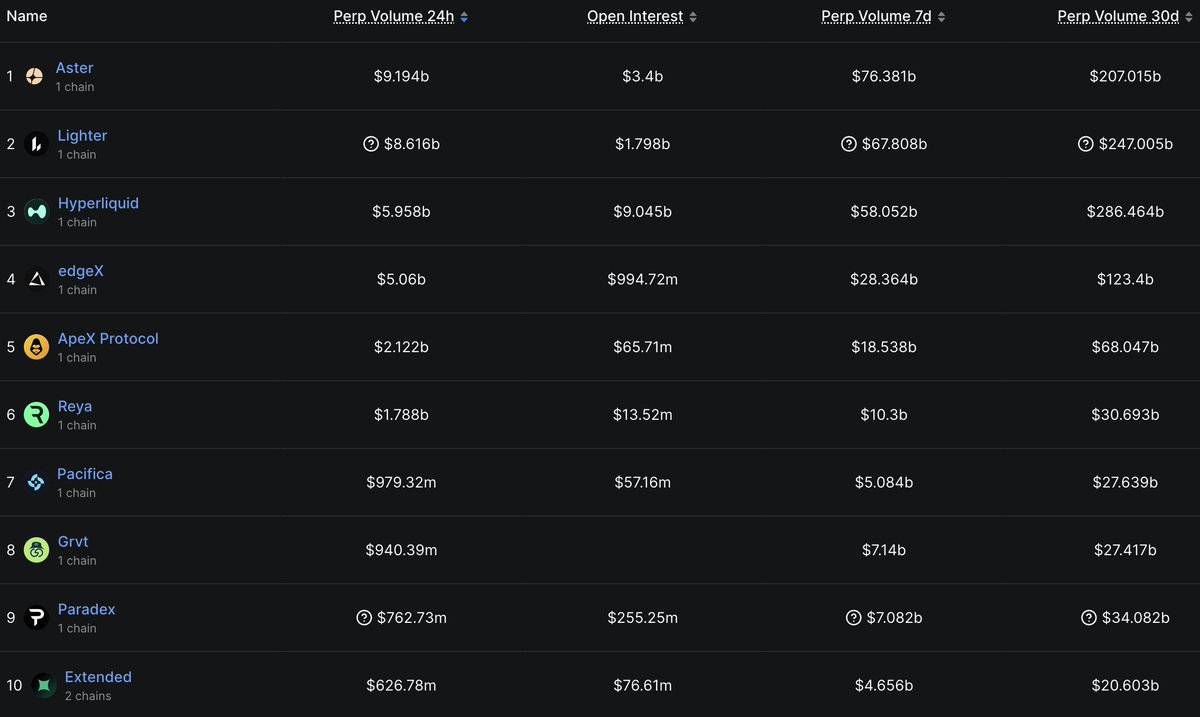Click the Grvt protocol logo
Viewport: 1200px width, 717px height.
(35, 549)
